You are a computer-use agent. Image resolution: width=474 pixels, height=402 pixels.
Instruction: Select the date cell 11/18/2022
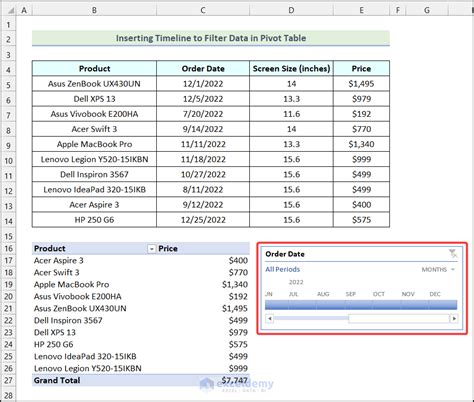tap(203, 159)
